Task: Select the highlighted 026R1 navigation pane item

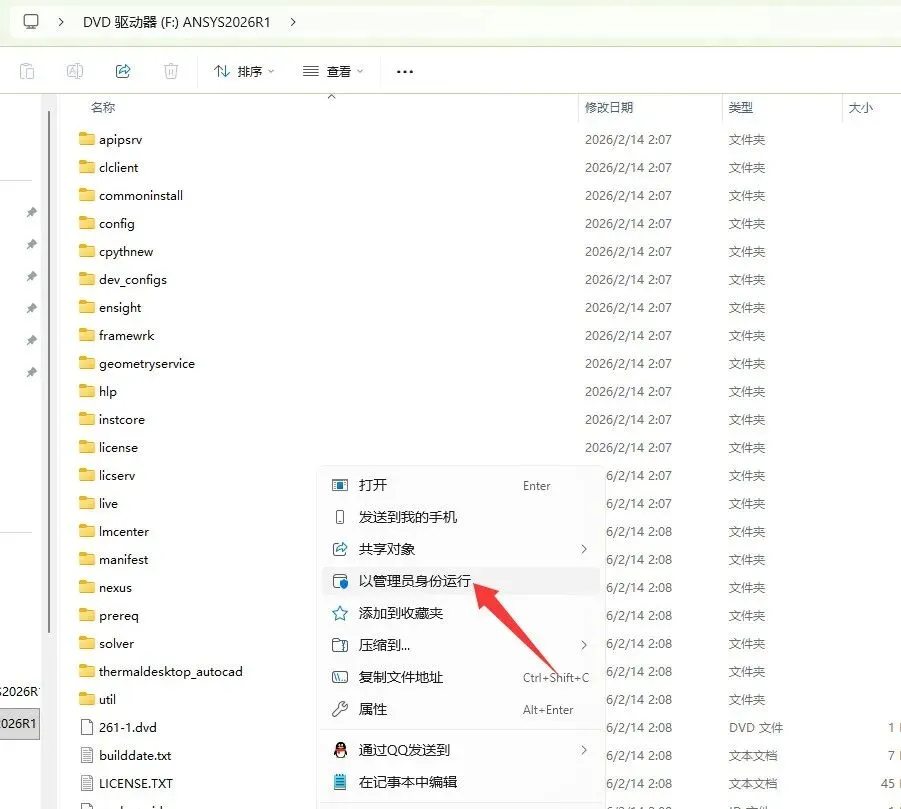Action: coord(19,723)
